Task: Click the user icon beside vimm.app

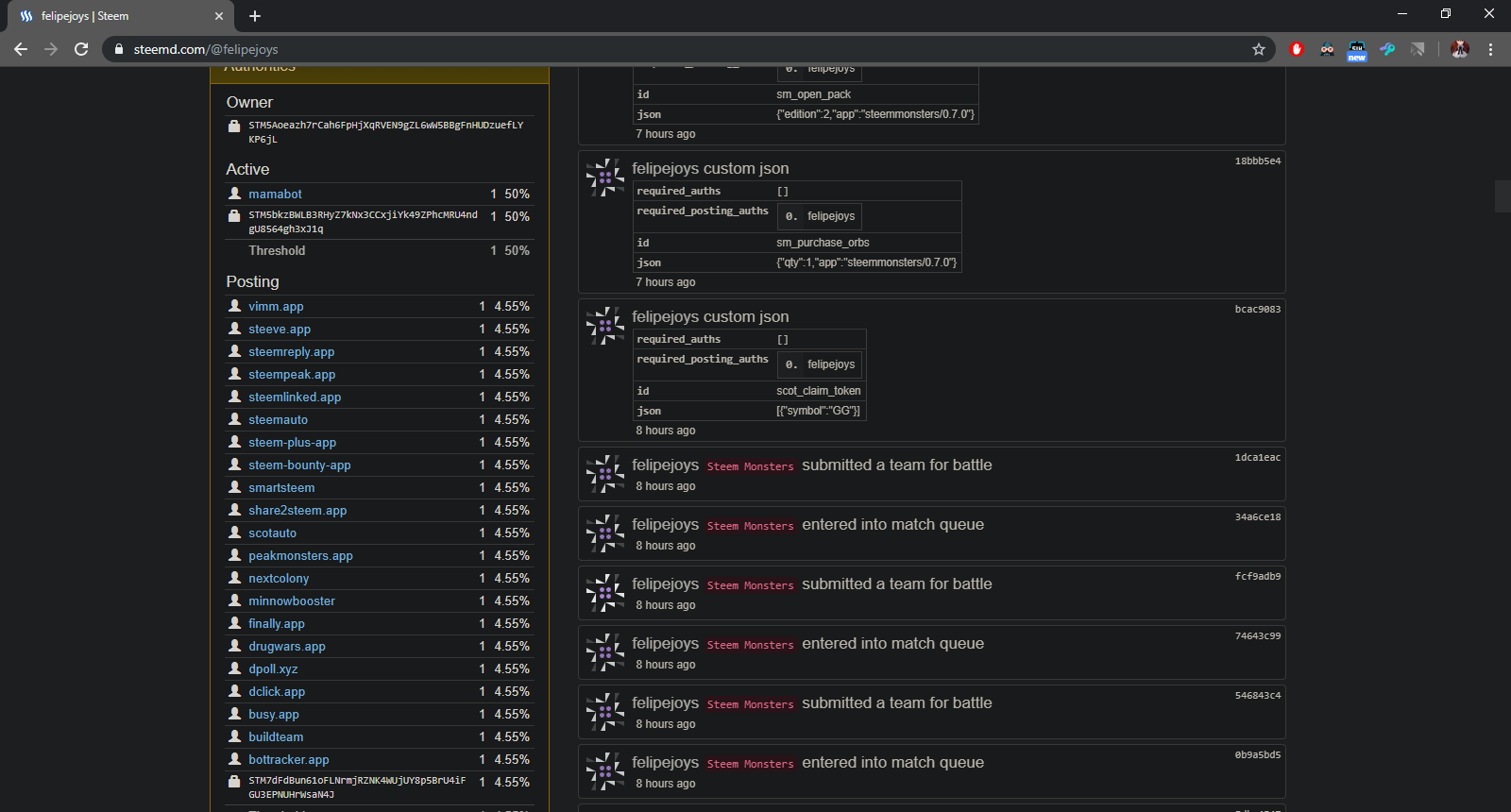Action: pos(235,306)
